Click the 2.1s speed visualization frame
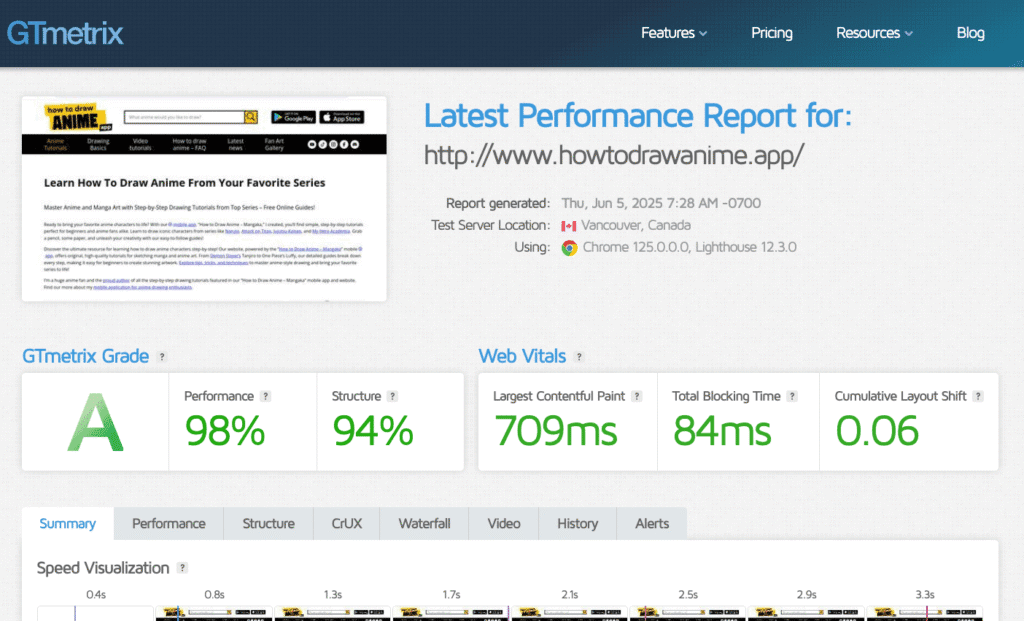This screenshot has height=621, width=1024. 569,613
